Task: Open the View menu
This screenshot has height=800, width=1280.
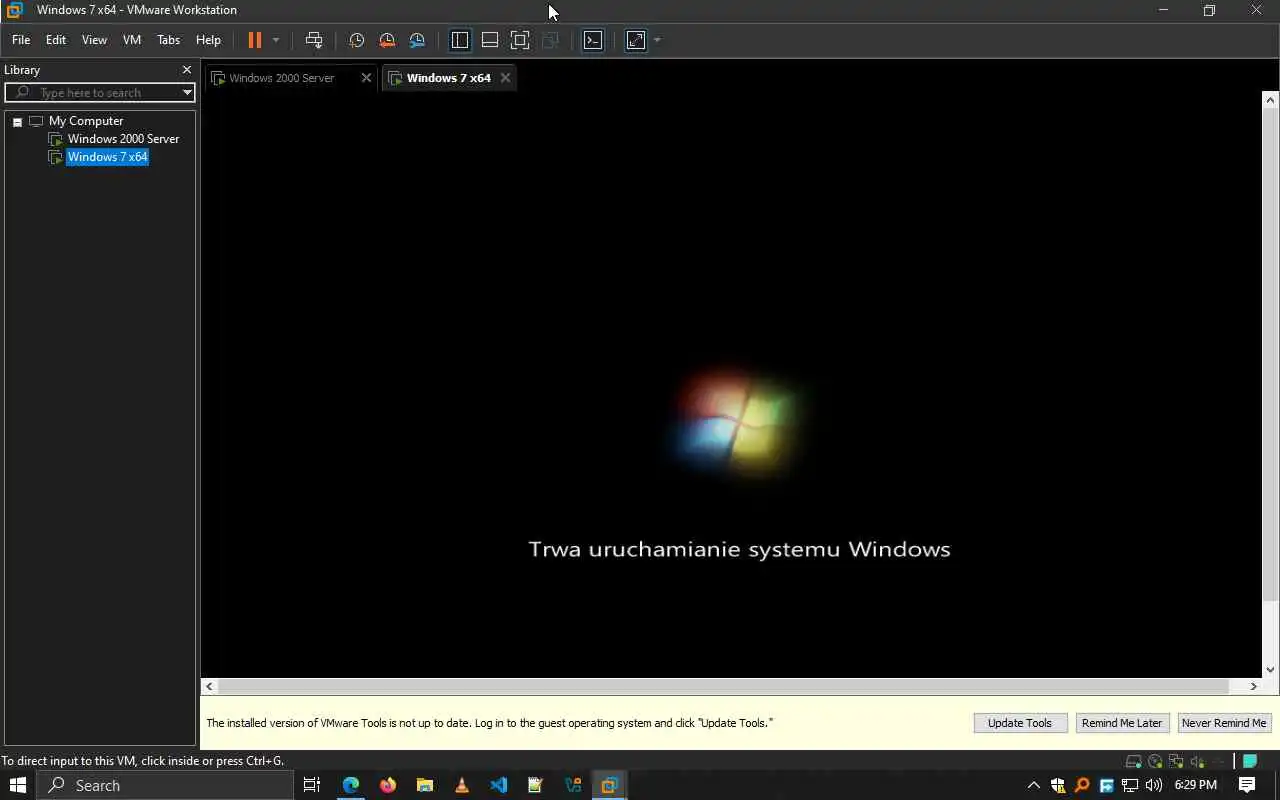Action: click(x=94, y=40)
